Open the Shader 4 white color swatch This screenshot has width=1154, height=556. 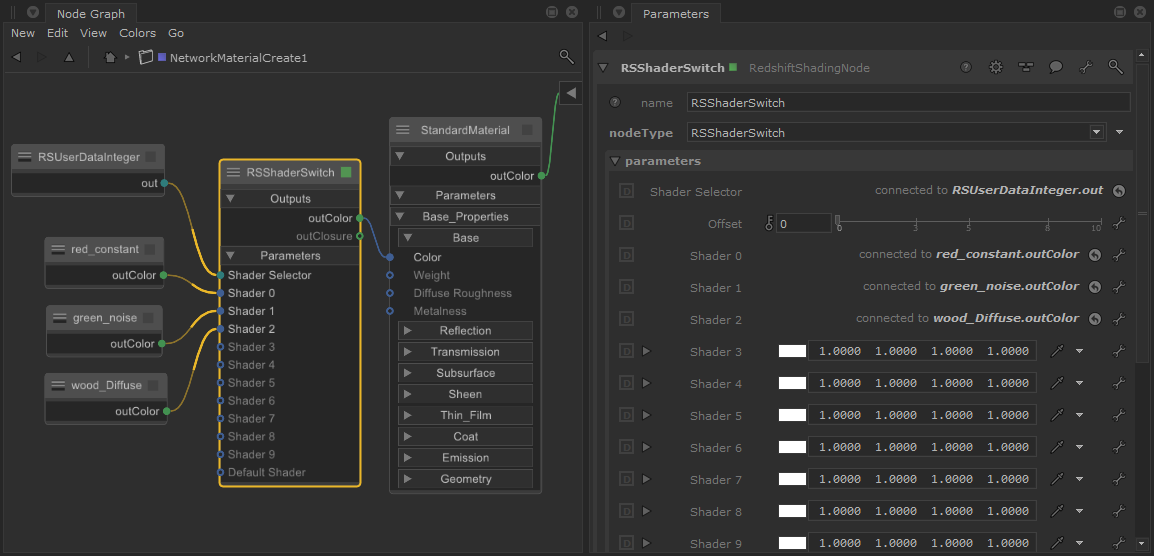pyautogui.click(x=793, y=384)
